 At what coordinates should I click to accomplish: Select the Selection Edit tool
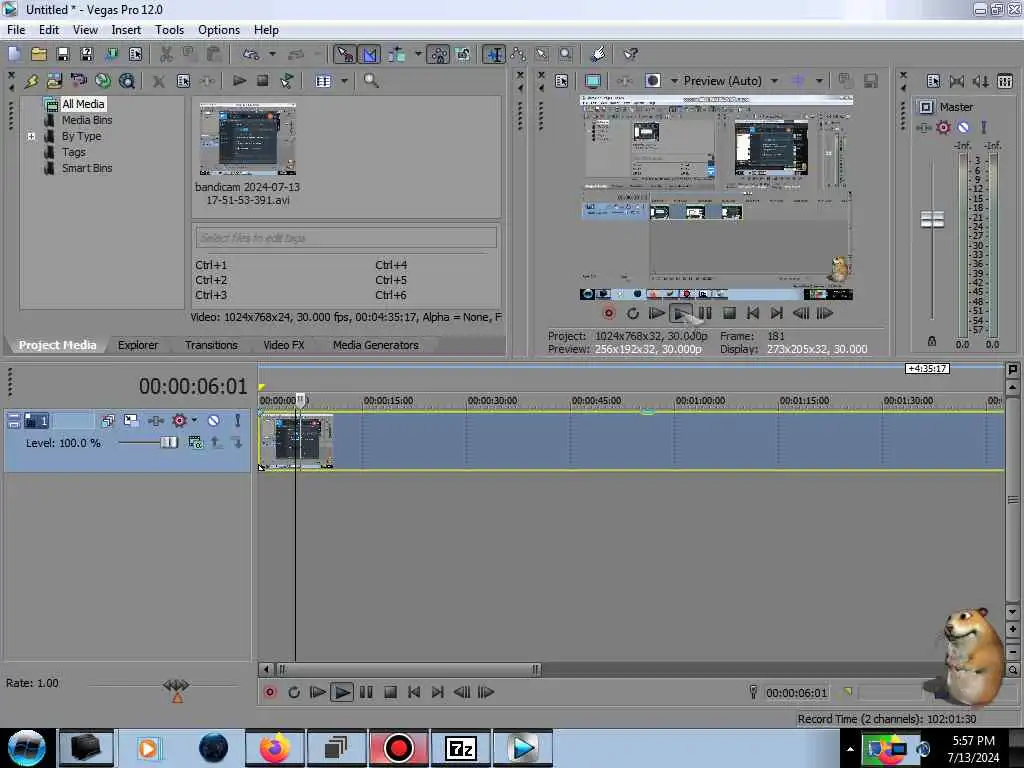point(542,54)
